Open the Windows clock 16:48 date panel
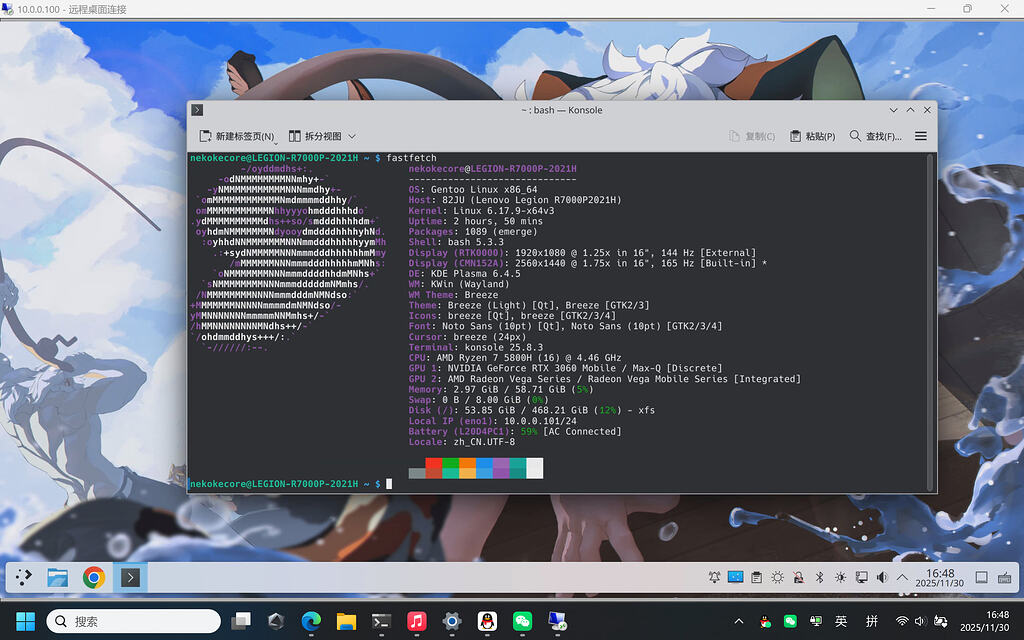 (984, 621)
